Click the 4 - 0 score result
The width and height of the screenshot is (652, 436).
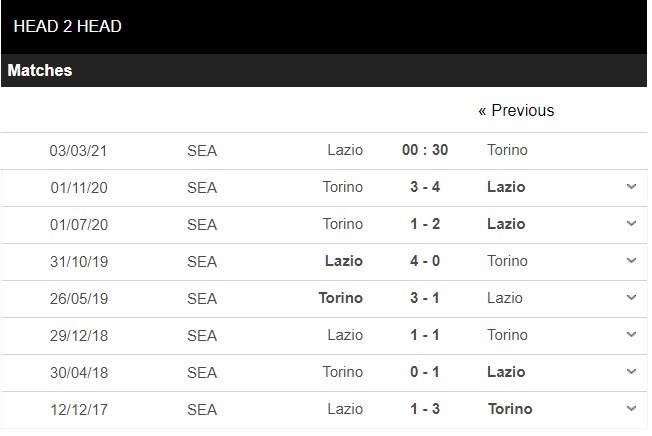tap(425, 261)
